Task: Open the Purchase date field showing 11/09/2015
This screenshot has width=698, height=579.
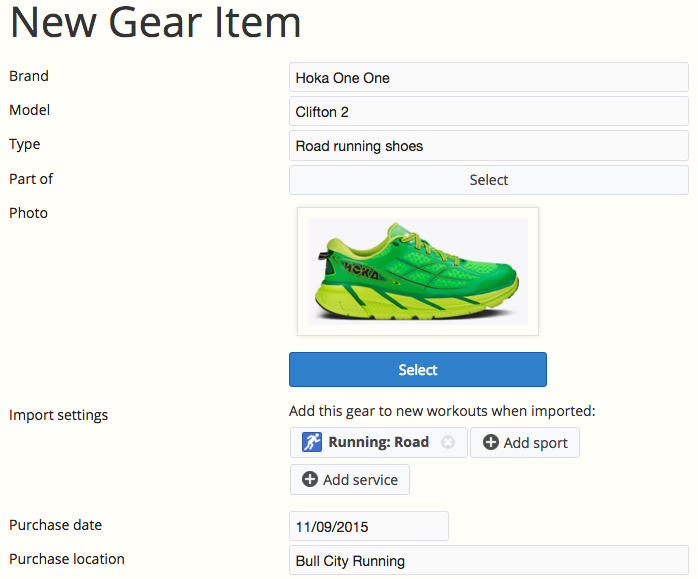Action: point(369,526)
